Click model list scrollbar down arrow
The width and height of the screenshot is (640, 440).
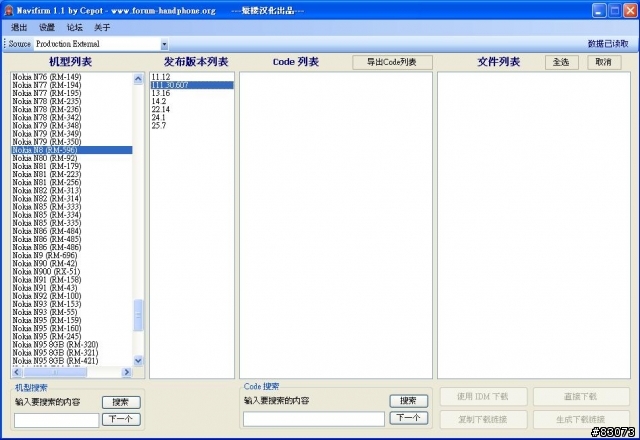(138, 360)
